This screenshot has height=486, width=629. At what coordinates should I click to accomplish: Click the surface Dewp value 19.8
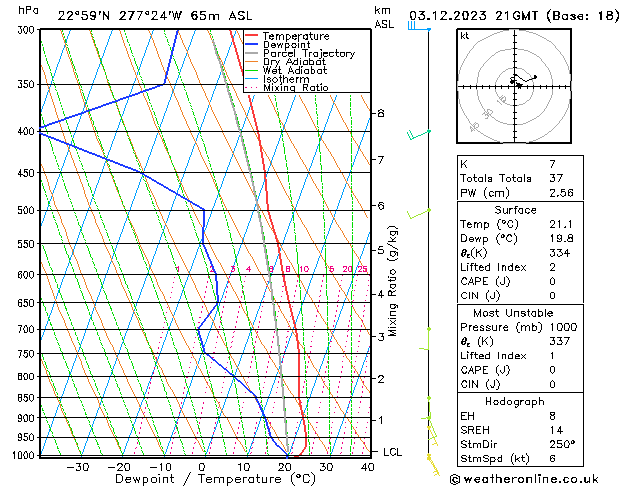pyautogui.click(x=561, y=239)
